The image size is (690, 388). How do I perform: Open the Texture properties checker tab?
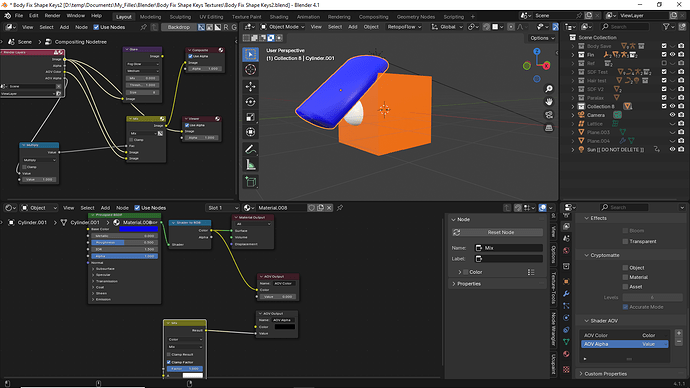pyautogui.click(x=566, y=369)
